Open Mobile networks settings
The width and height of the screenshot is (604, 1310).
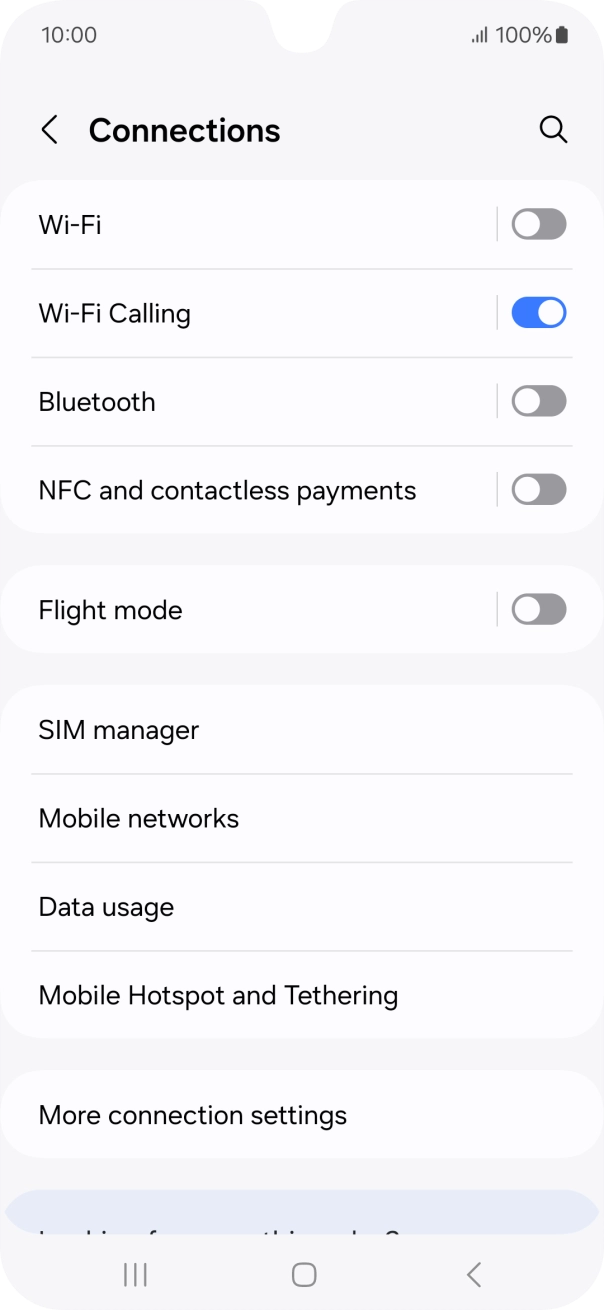tap(138, 818)
